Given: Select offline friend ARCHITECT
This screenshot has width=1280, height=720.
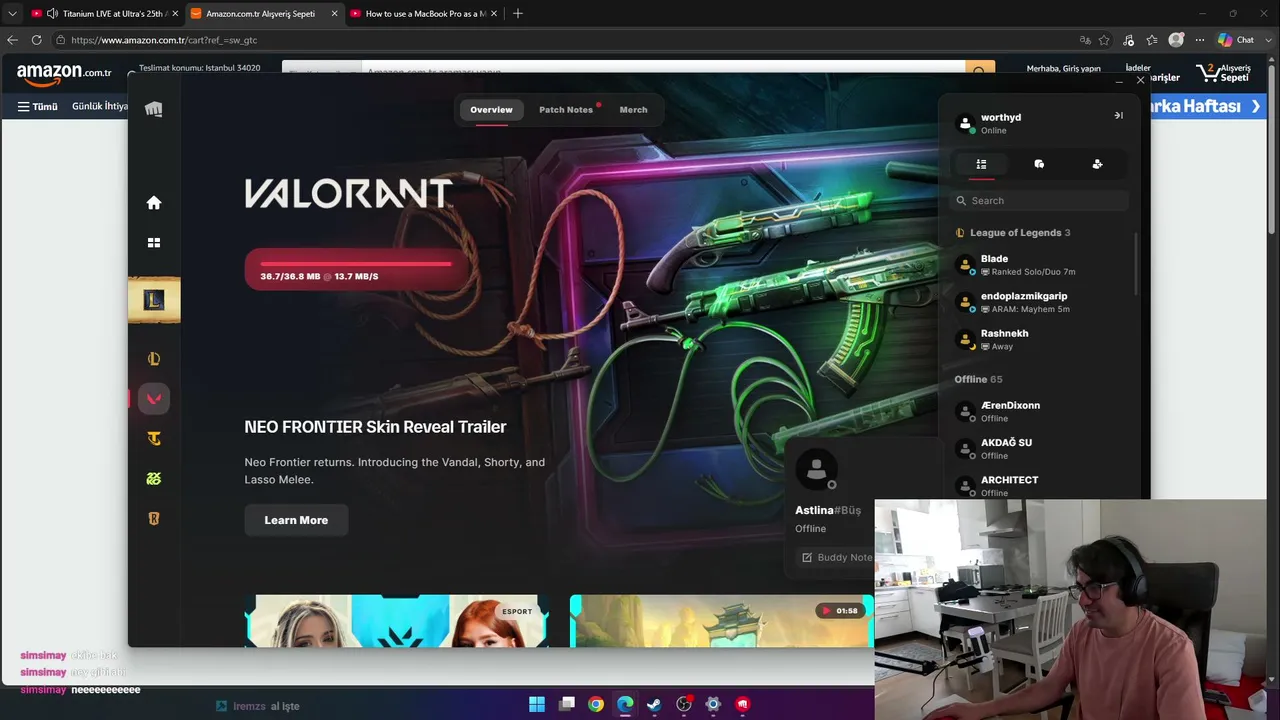Looking at the screenshot, I should tap(1041, 486).
